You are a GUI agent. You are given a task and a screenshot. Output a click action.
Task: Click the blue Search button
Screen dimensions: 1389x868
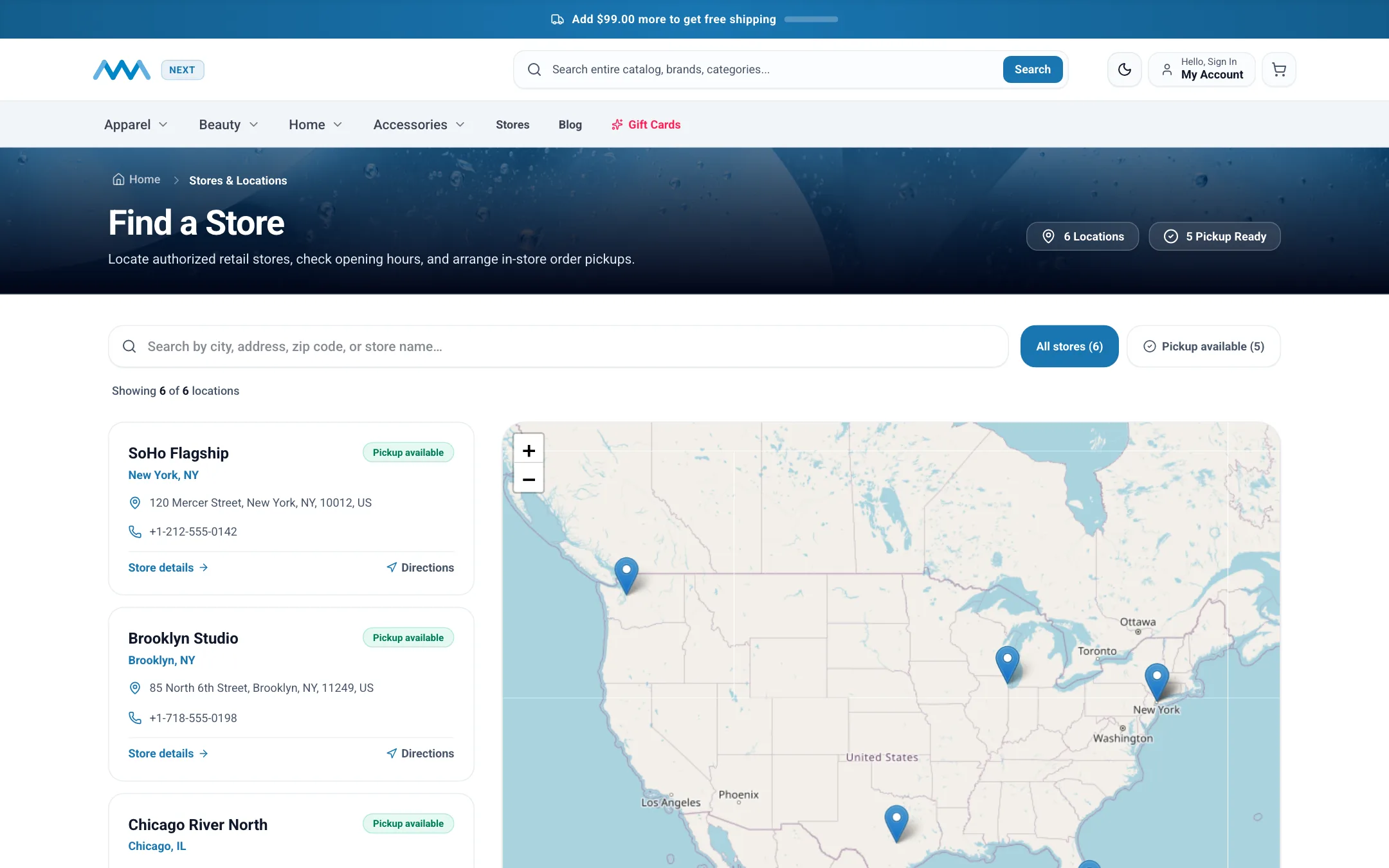point(1033,69)
